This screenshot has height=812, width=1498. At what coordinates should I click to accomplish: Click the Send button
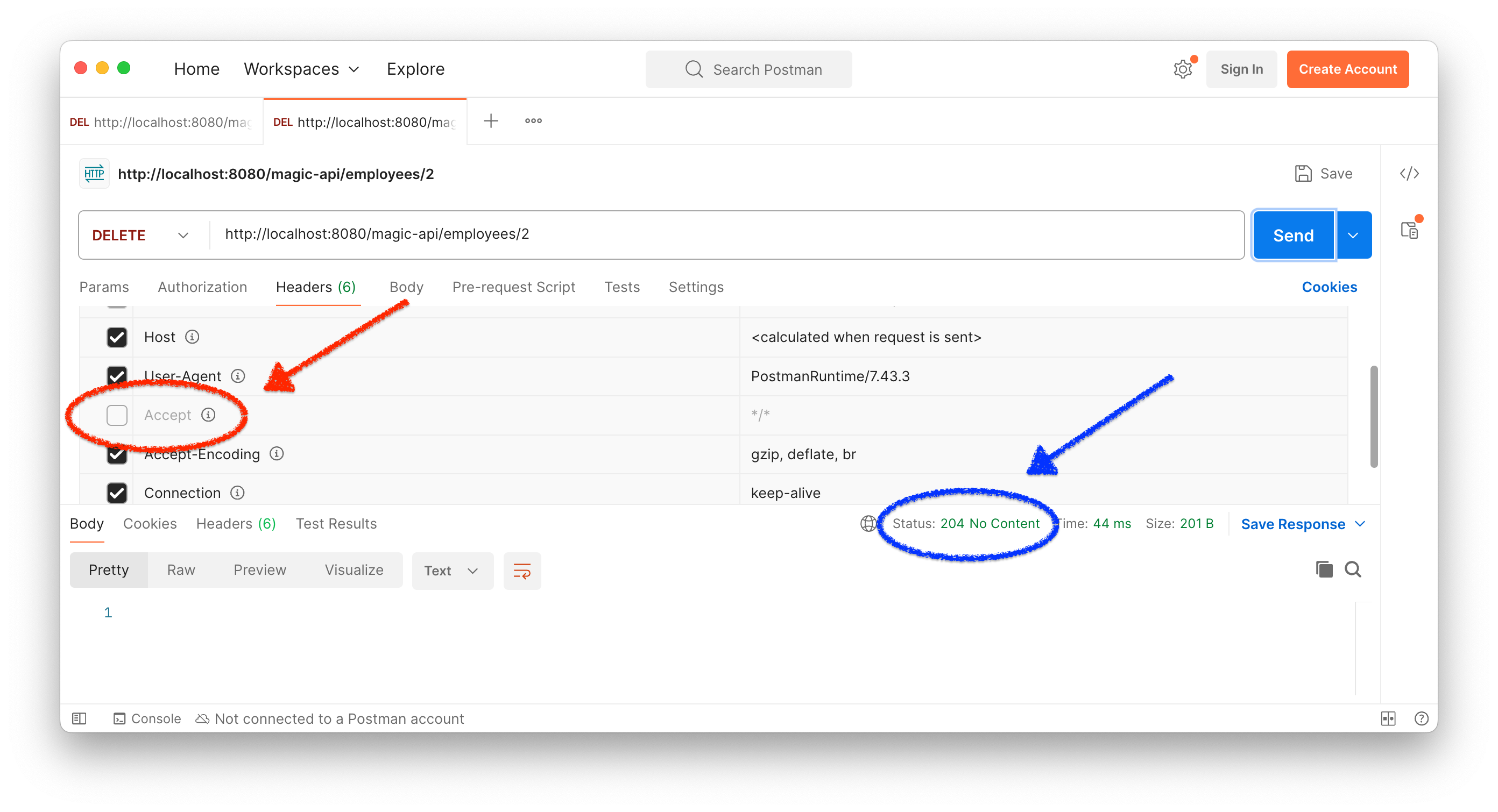(1292, 235)
